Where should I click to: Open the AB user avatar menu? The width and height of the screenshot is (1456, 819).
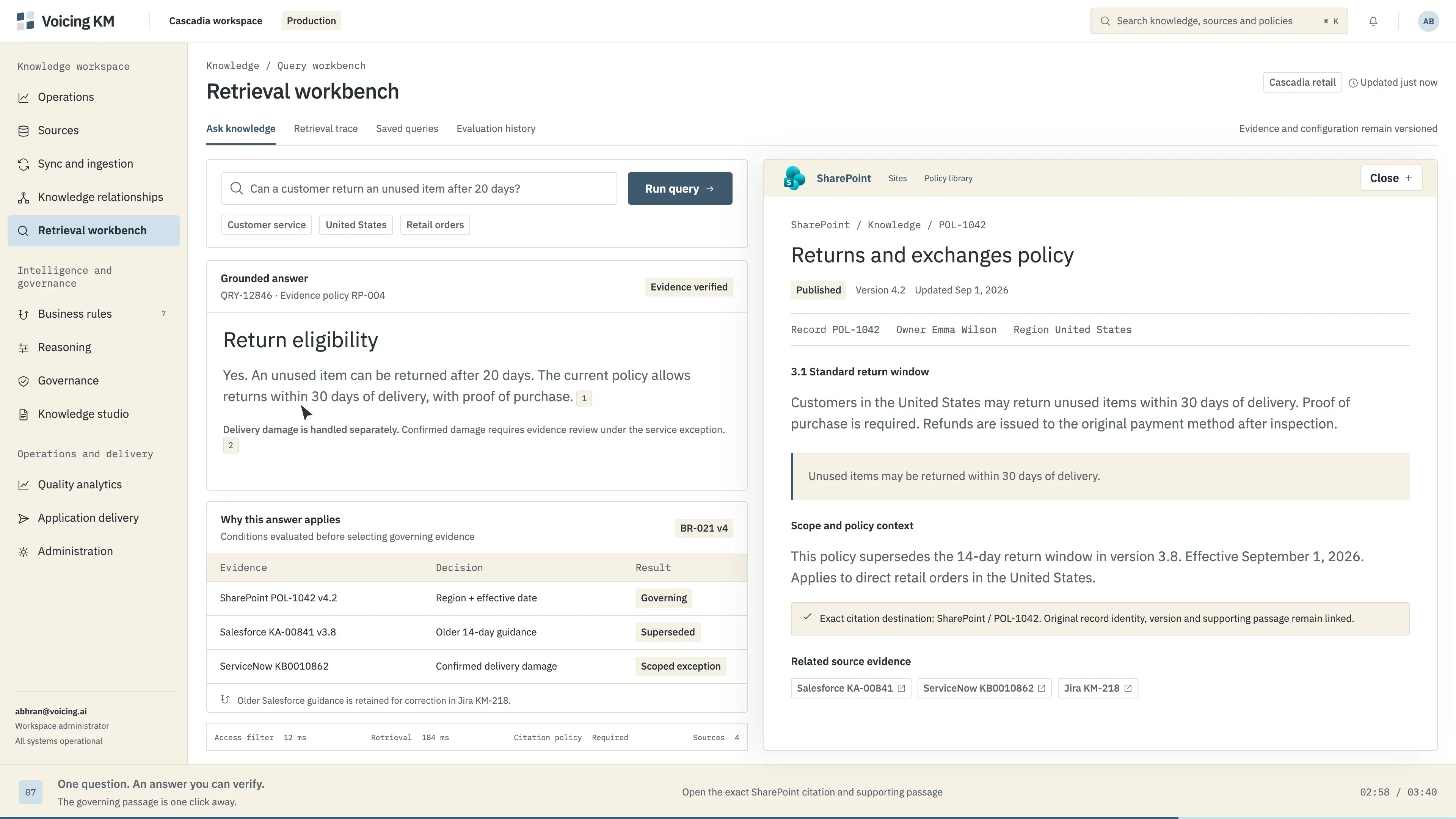click(x=1428, y=22)
